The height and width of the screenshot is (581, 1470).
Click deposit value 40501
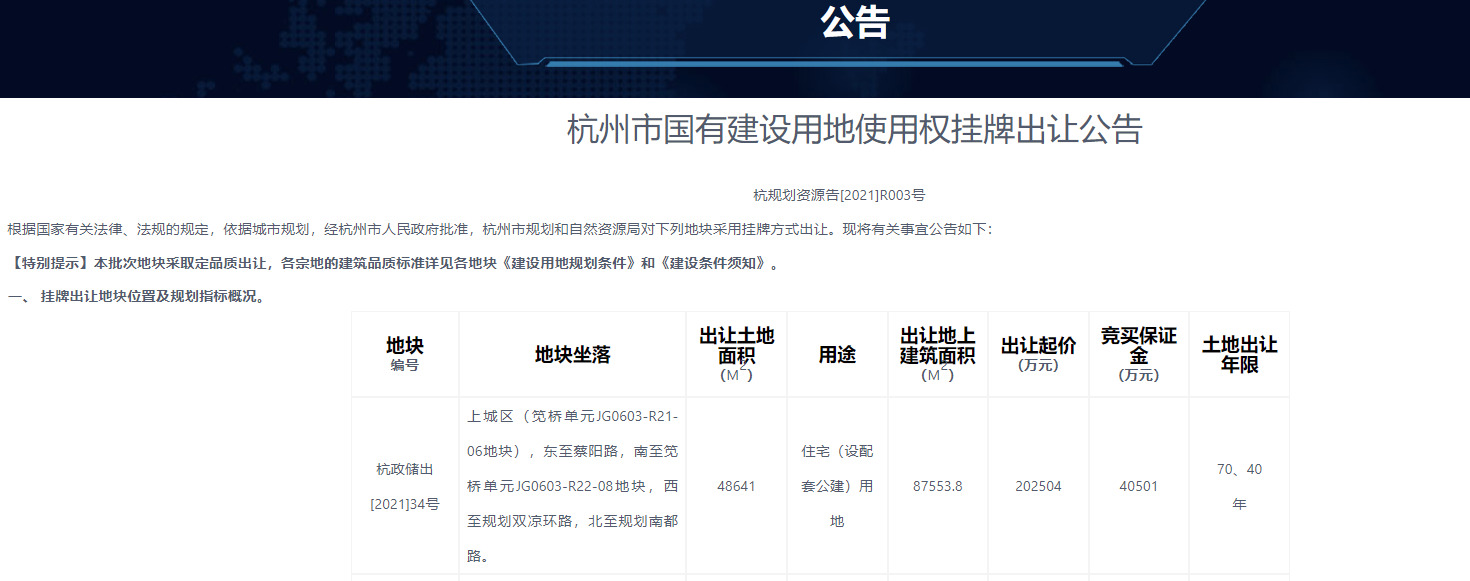point(1139,486)
